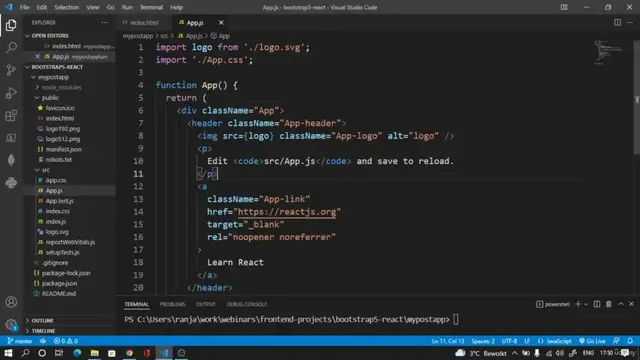Open the File menu
This screenshot has width=640, height=360.
point(24,7)
